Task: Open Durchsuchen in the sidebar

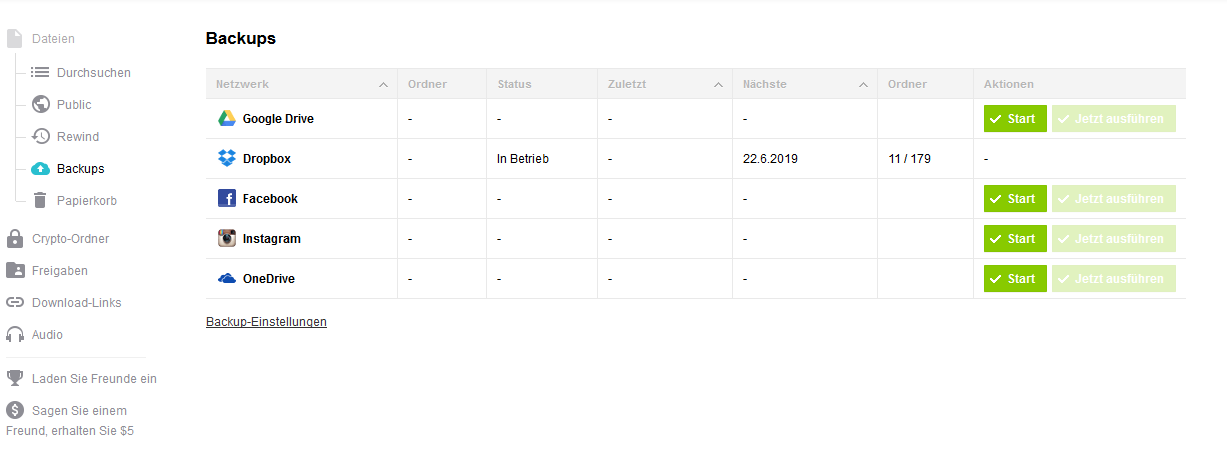Action: [x=93, y=73]
